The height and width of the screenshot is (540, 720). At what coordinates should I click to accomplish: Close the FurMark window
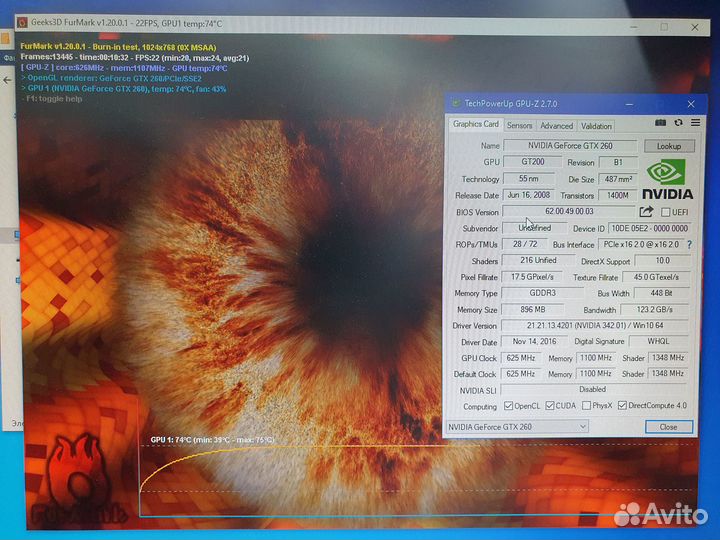pos(695,28)
